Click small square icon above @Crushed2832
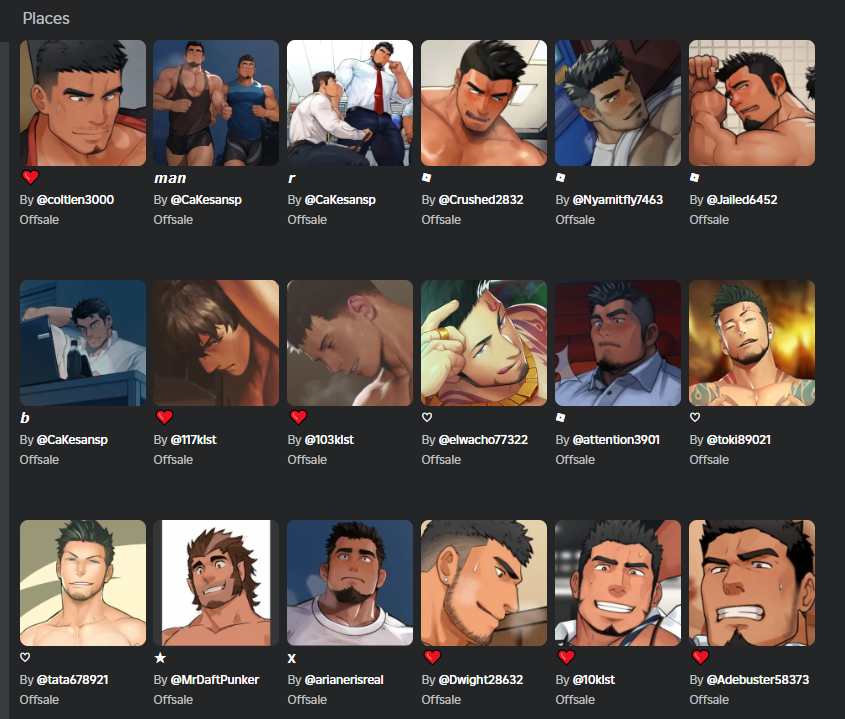The image size is (845, 719). pyautogui.click(x=426, y=177)
